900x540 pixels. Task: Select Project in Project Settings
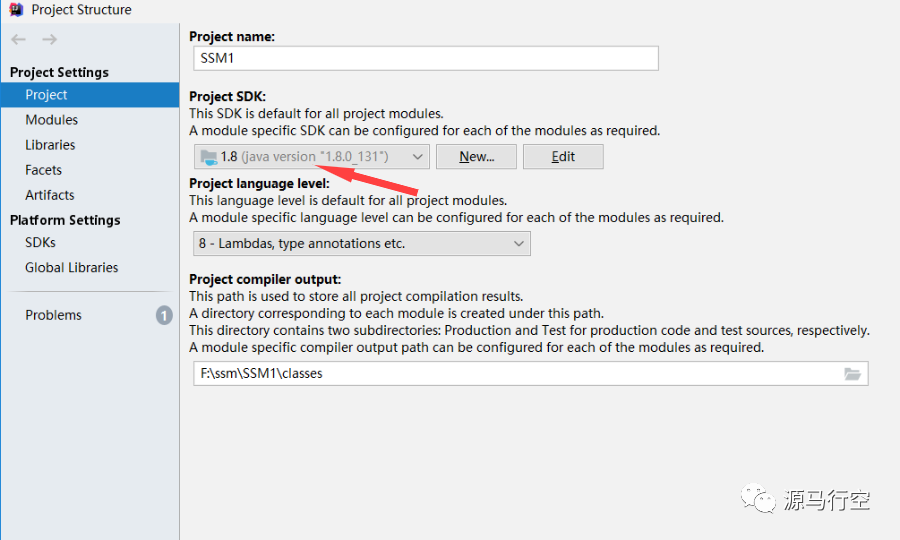click(x=47, y=95)
